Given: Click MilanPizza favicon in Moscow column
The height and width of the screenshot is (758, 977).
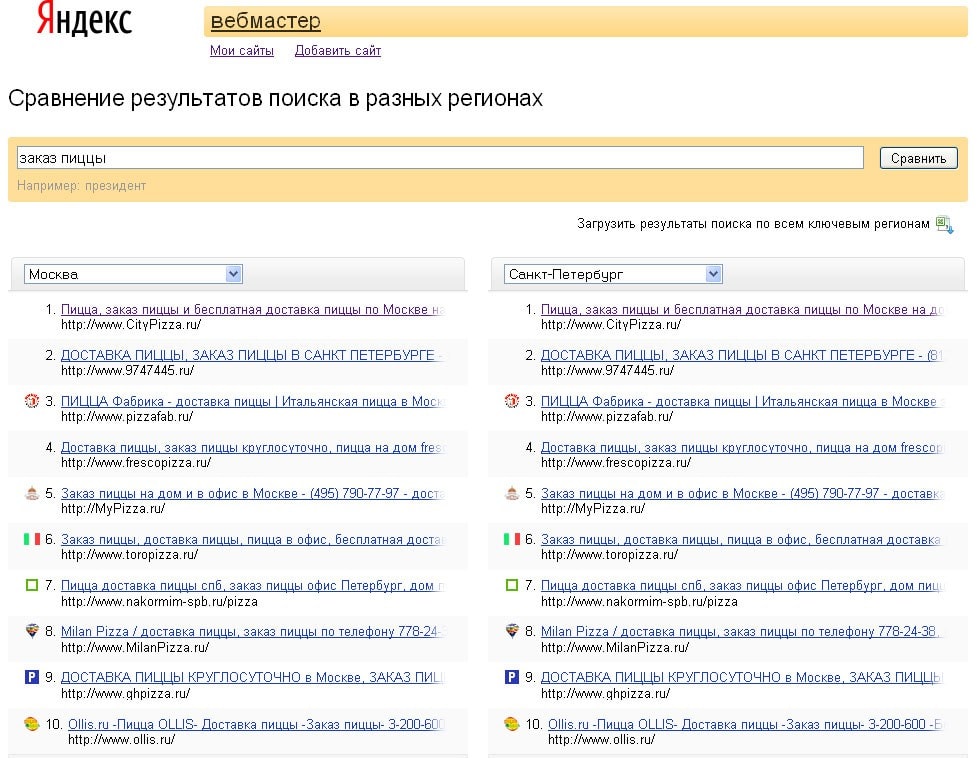Looking at the screenshot, I should [32, 631].
